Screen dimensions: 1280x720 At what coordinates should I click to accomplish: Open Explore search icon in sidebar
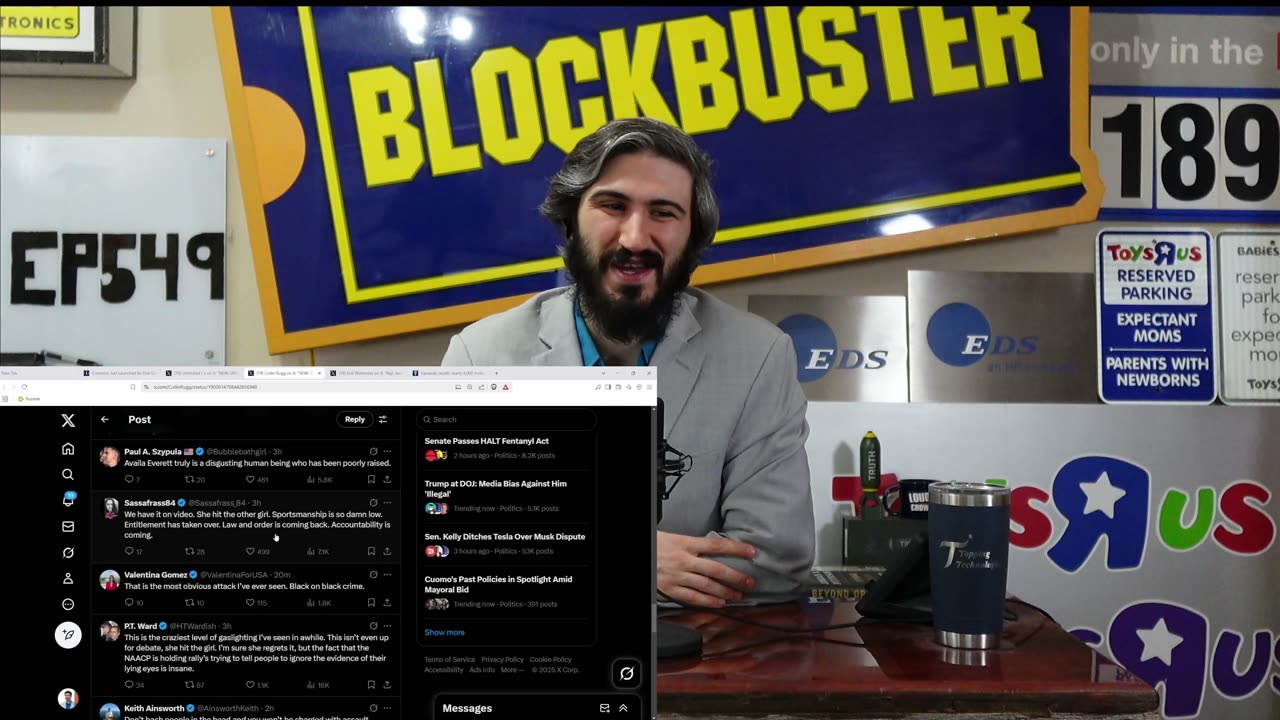pyautogui.click(x=68, y=475)
